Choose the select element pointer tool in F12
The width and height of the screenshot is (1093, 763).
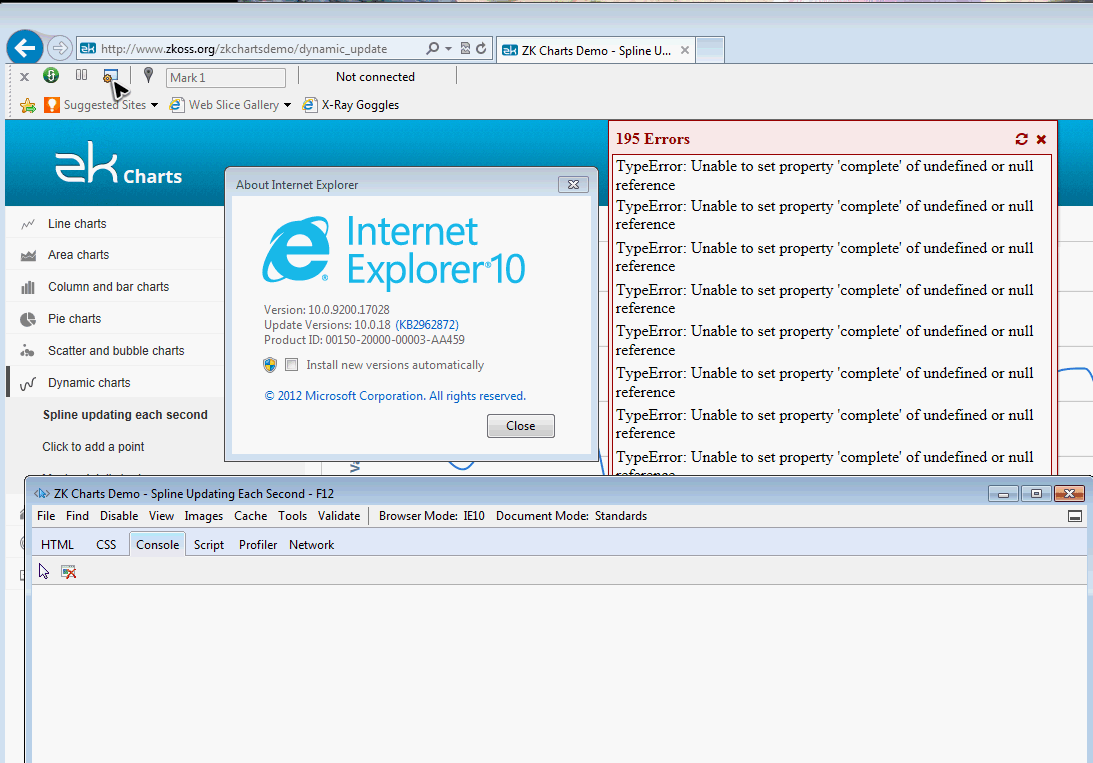[44, 571]
